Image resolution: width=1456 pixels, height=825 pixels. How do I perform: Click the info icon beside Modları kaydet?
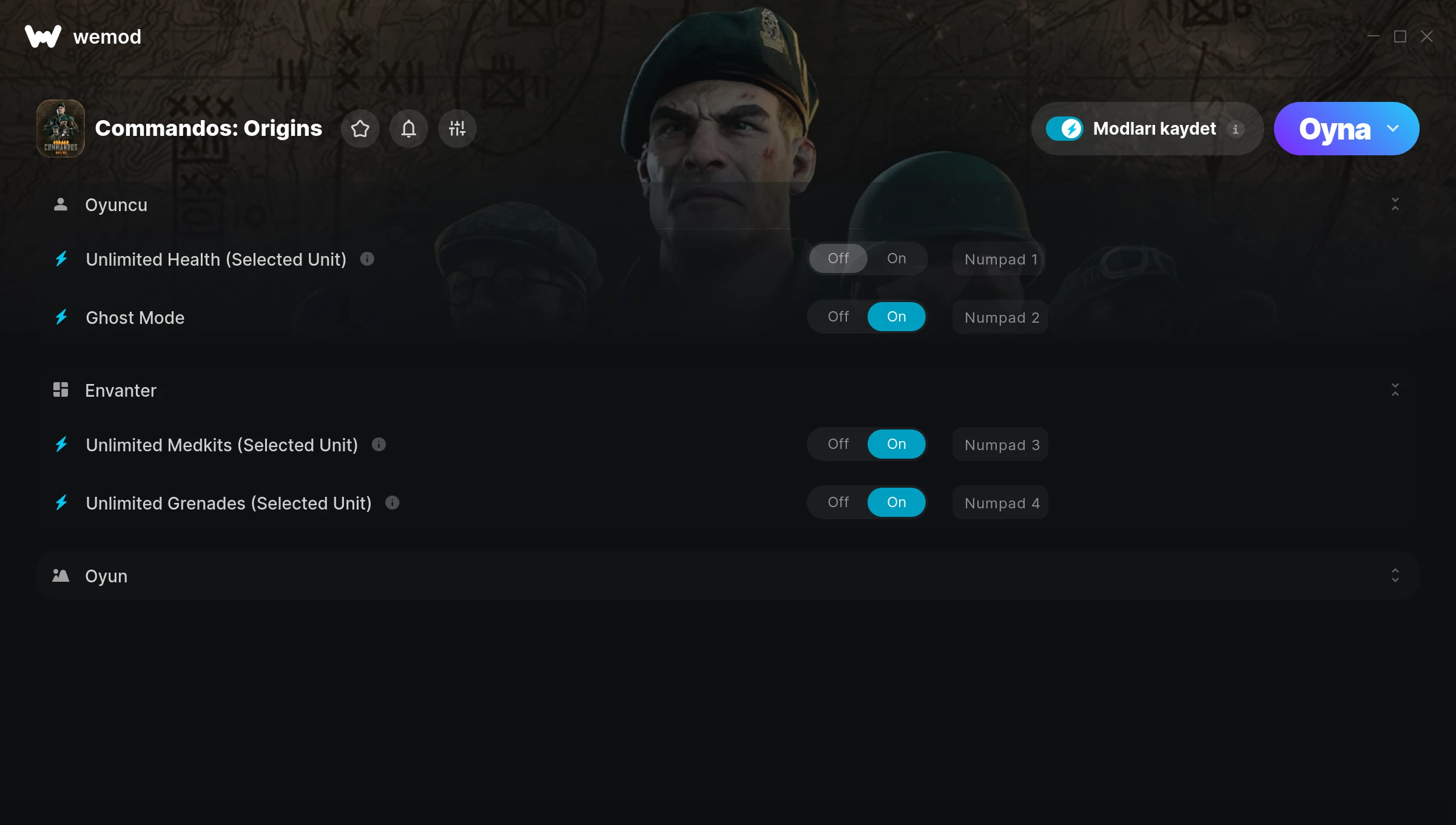(x=1236, y=129)
